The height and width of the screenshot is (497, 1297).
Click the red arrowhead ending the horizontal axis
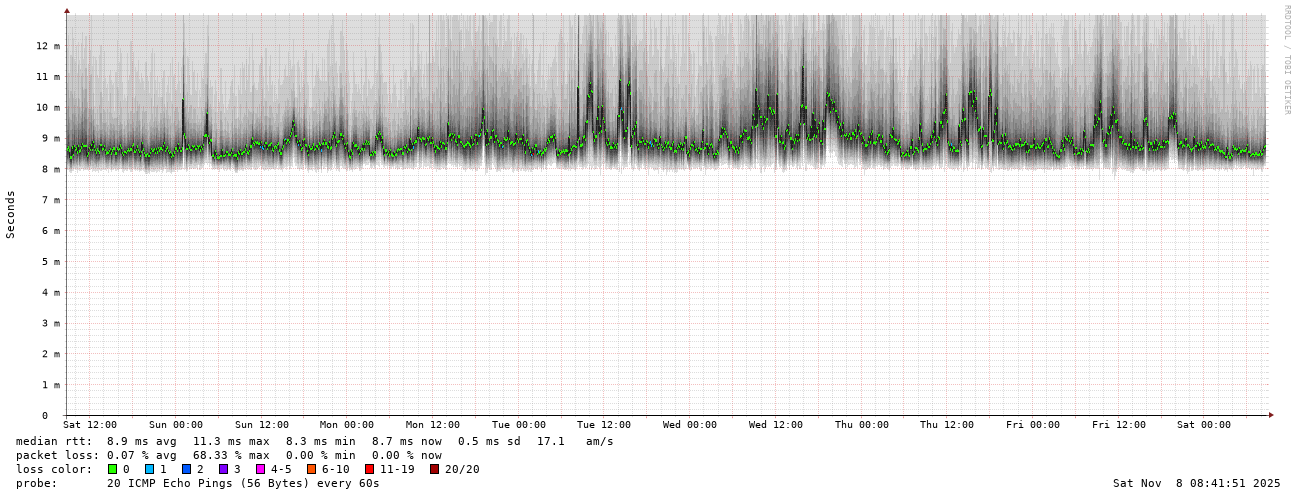pyautogui.click(x=1272, y=415)
